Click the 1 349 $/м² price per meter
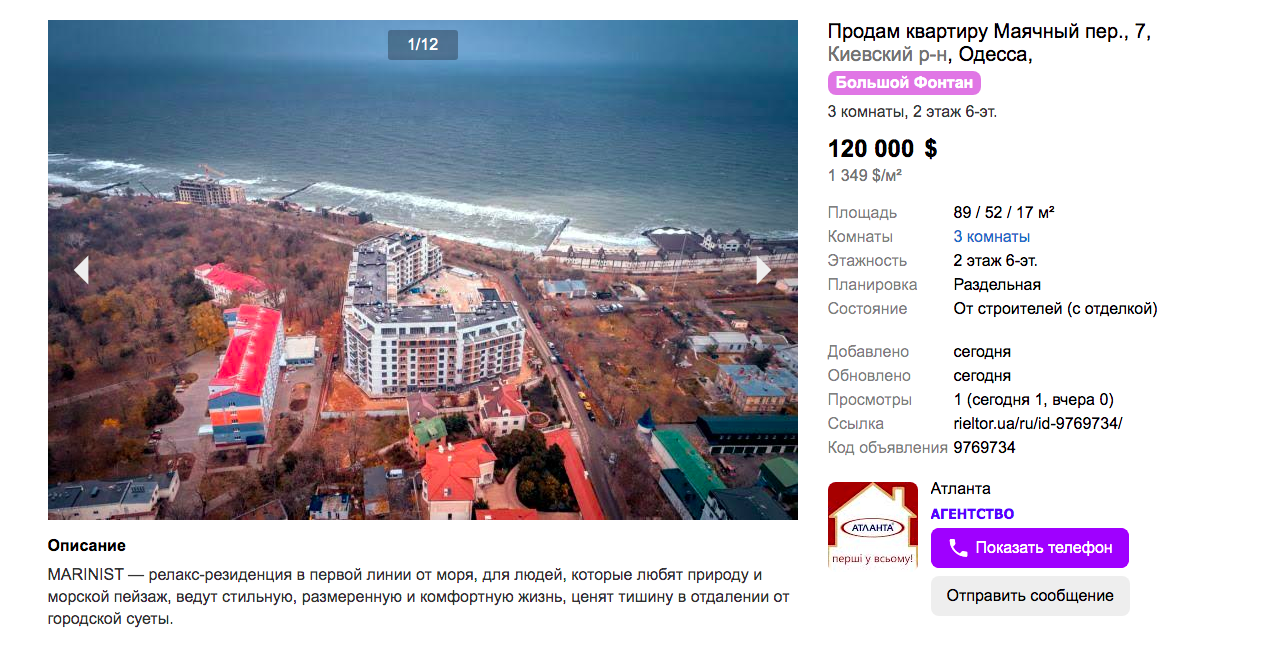The width and height of the screenshot is (1275, 646). click(x=865, y=176)
